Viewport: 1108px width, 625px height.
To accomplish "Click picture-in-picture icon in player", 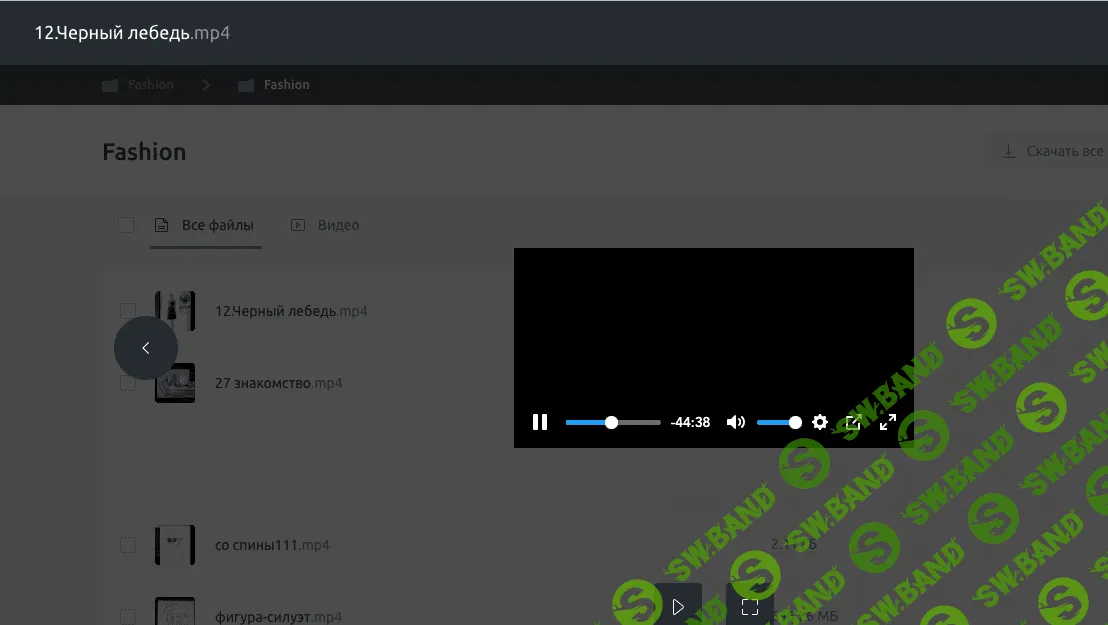I will point(853,422).
